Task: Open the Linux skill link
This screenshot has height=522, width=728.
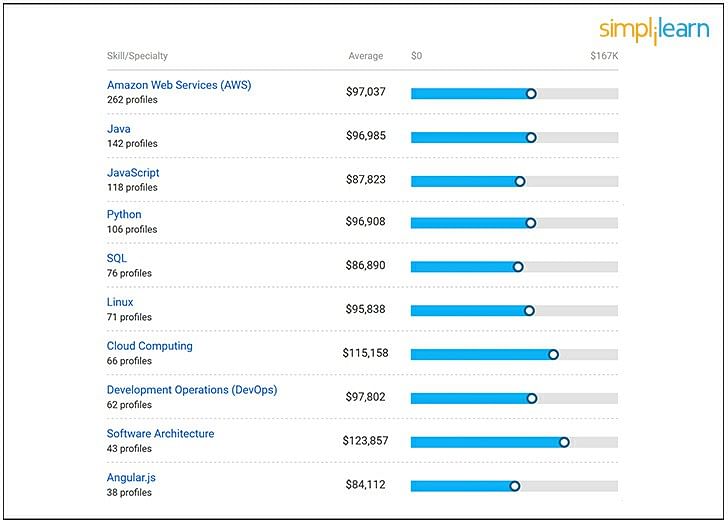Action: tap(120, 302)
